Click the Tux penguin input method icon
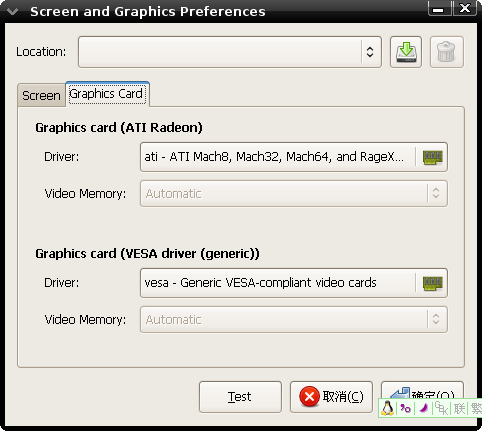This screenshot has height=431, width=482. 387,408
